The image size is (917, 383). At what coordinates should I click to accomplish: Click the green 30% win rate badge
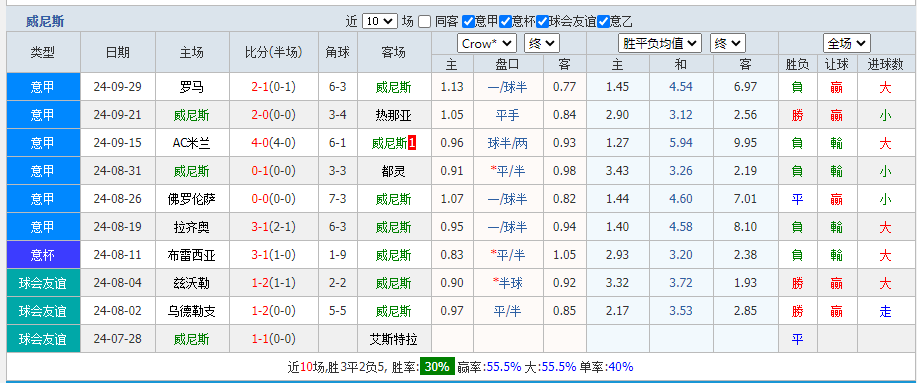(437, 367)
